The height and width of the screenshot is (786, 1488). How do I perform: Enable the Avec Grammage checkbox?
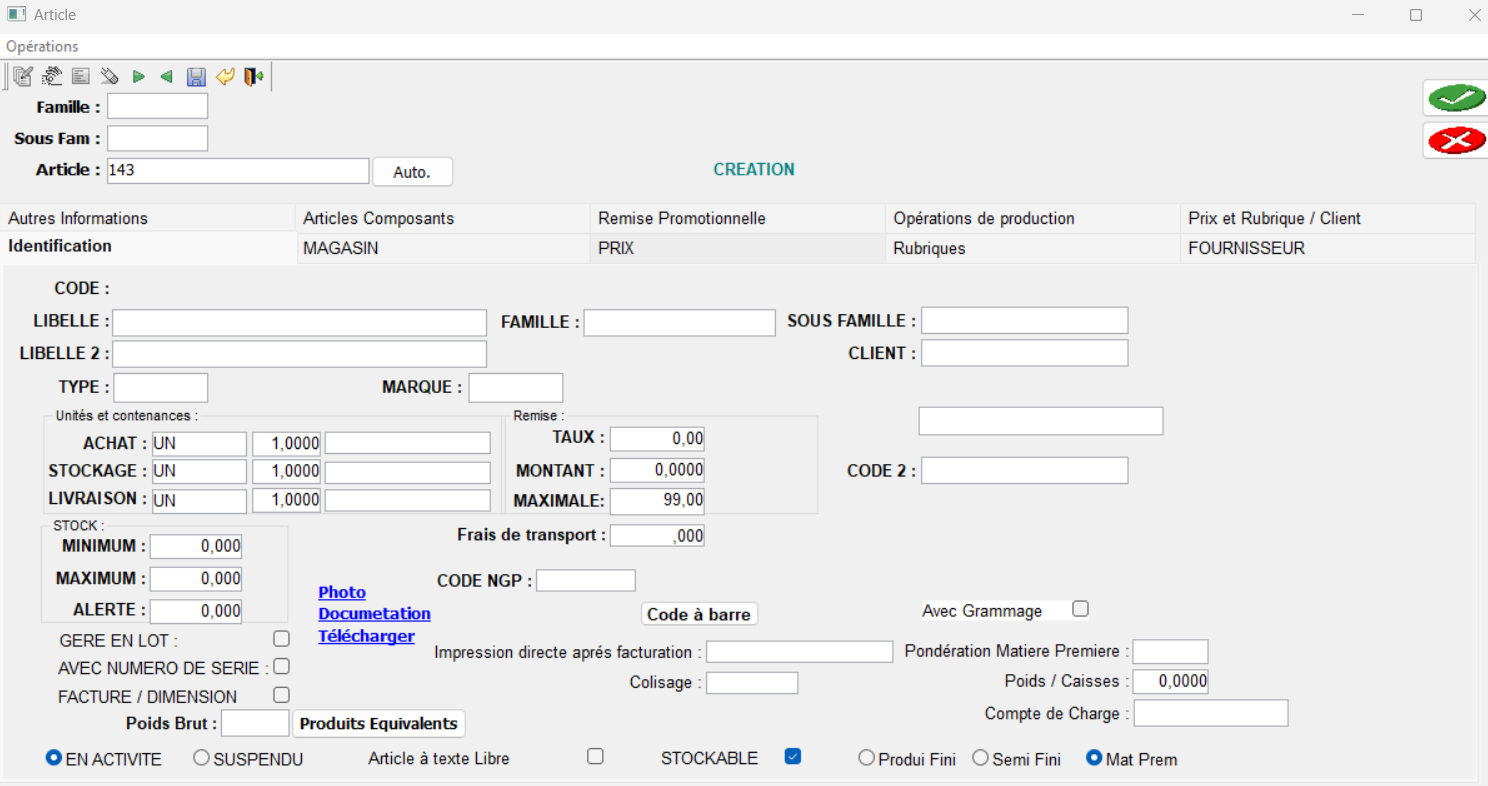[x=1080, y=608]
